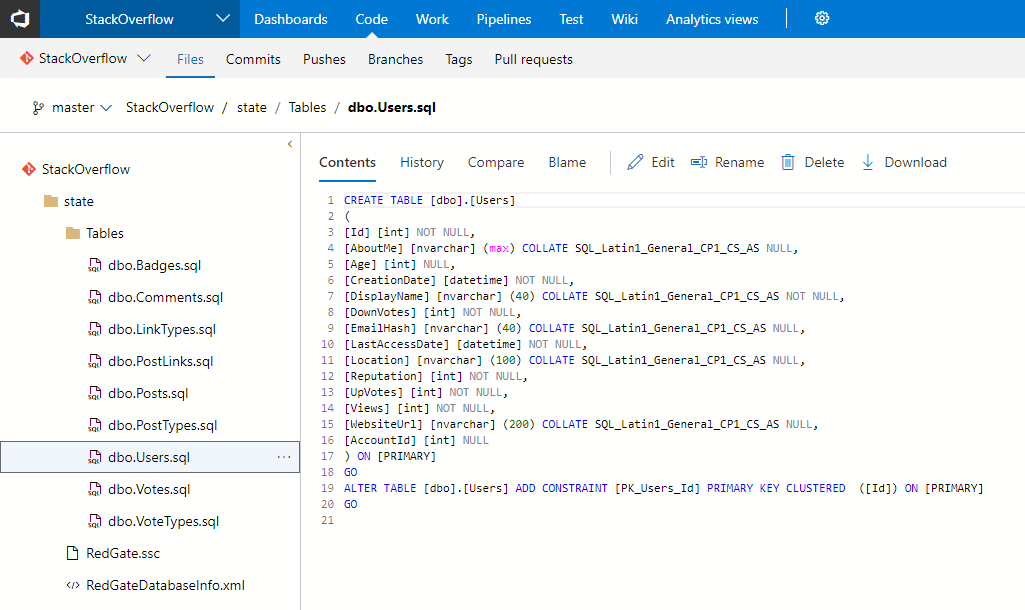Click the [AccountId] column line
Image resolution: width=1025 pixels, height=610 pixels.
pos(416,440)
